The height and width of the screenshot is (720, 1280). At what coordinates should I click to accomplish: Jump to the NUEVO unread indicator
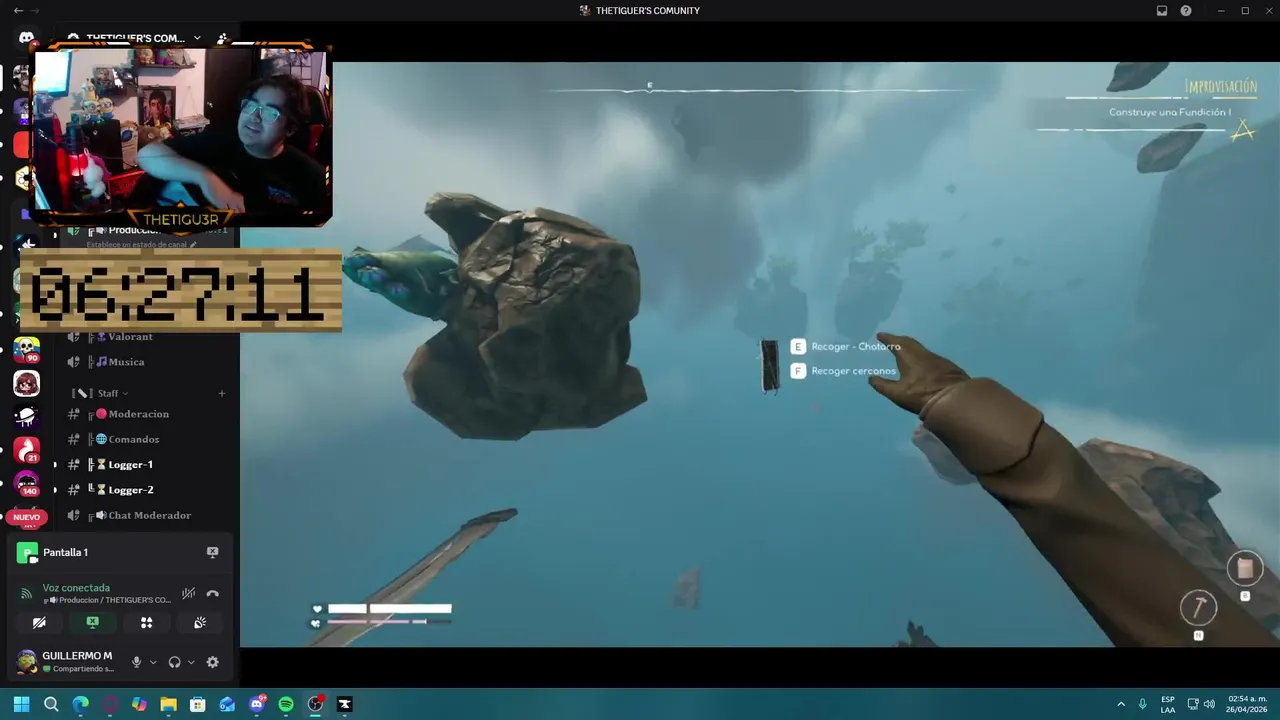26,517
